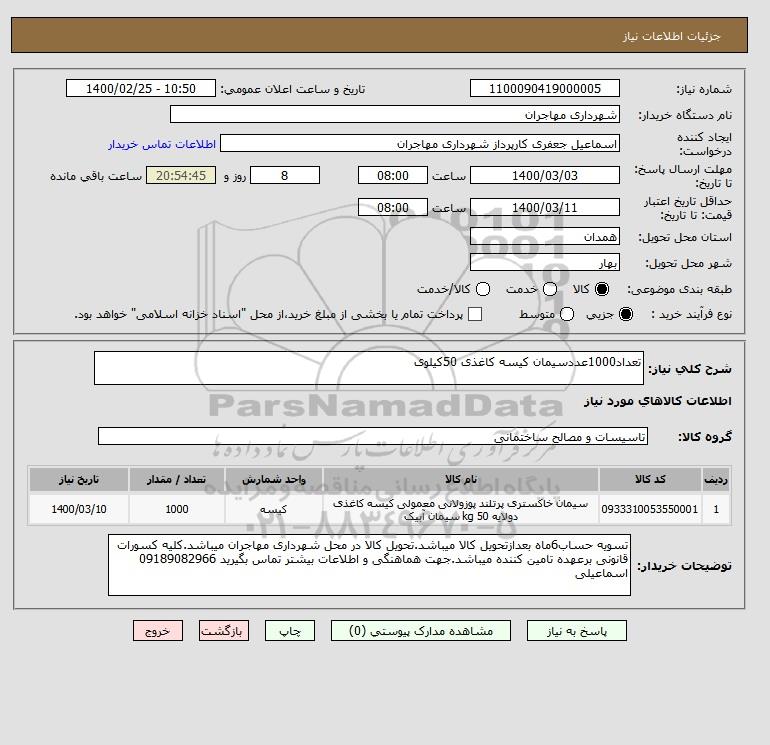Click the goods group field تاسیسات و مصالح ساختمانی
This screenshot has width=770, height=745.
(x=373, y=436)
